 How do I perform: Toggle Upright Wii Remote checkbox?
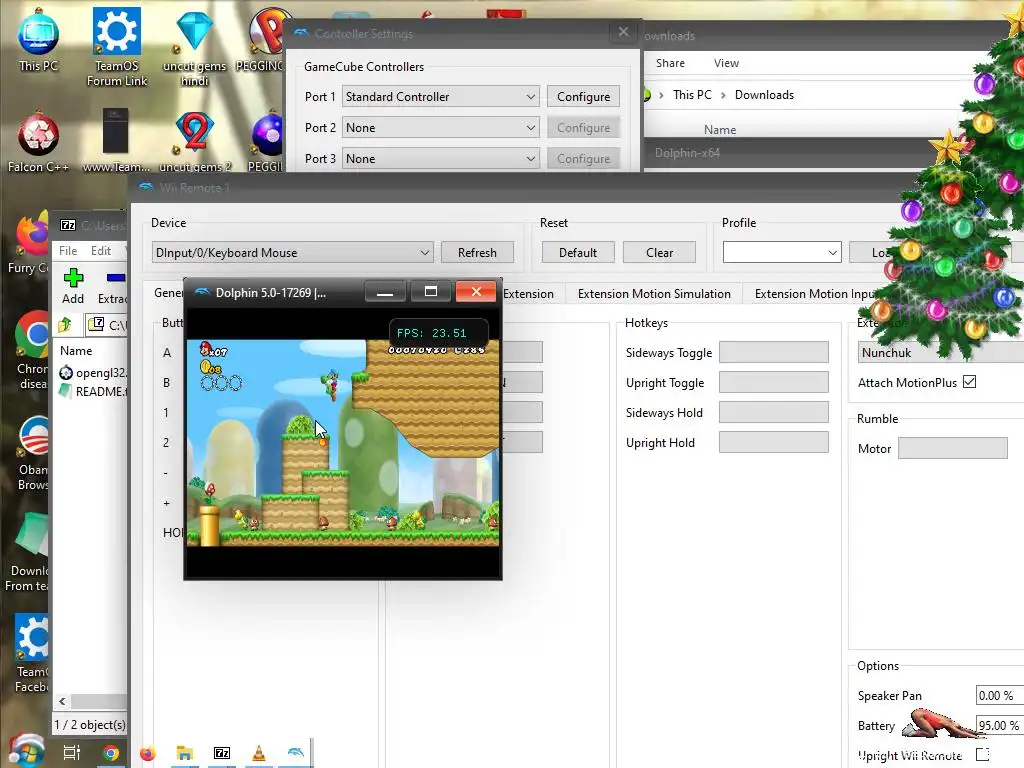click(x=983, y=754)
